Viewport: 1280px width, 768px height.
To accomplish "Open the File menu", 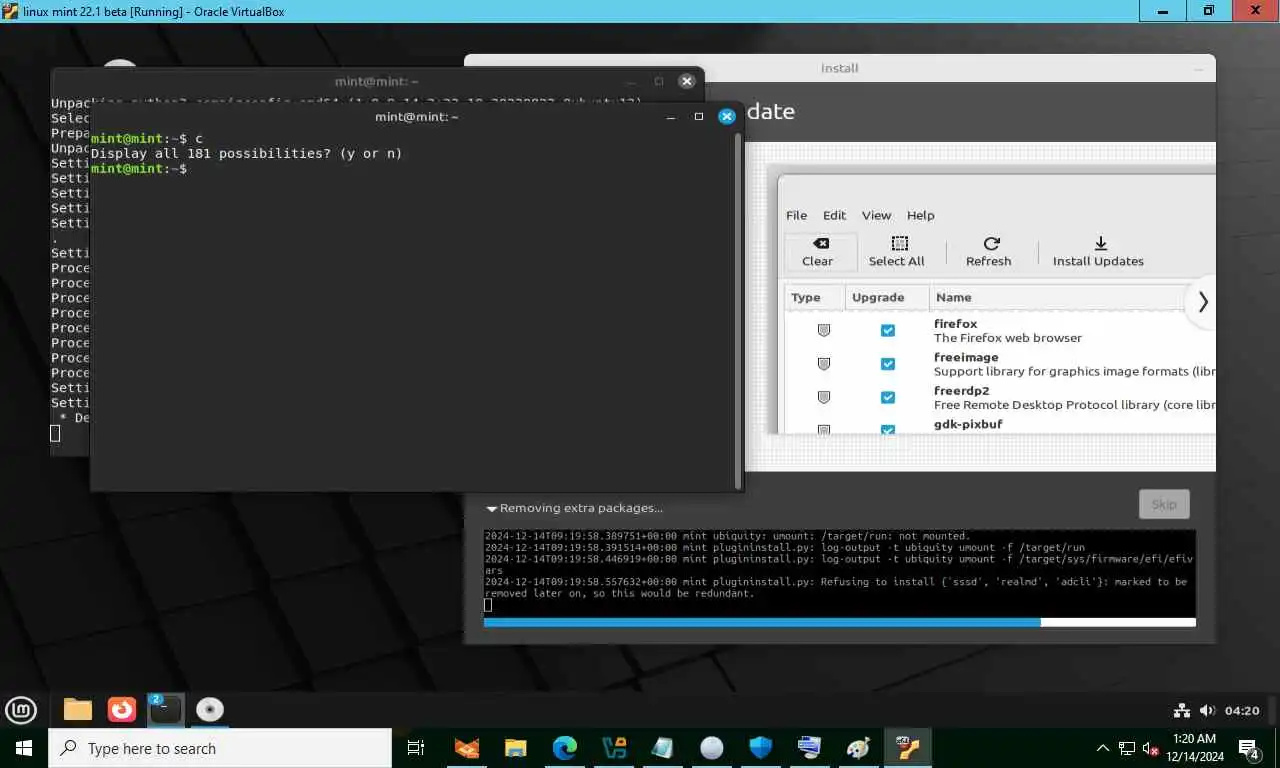I will [796, 215].
